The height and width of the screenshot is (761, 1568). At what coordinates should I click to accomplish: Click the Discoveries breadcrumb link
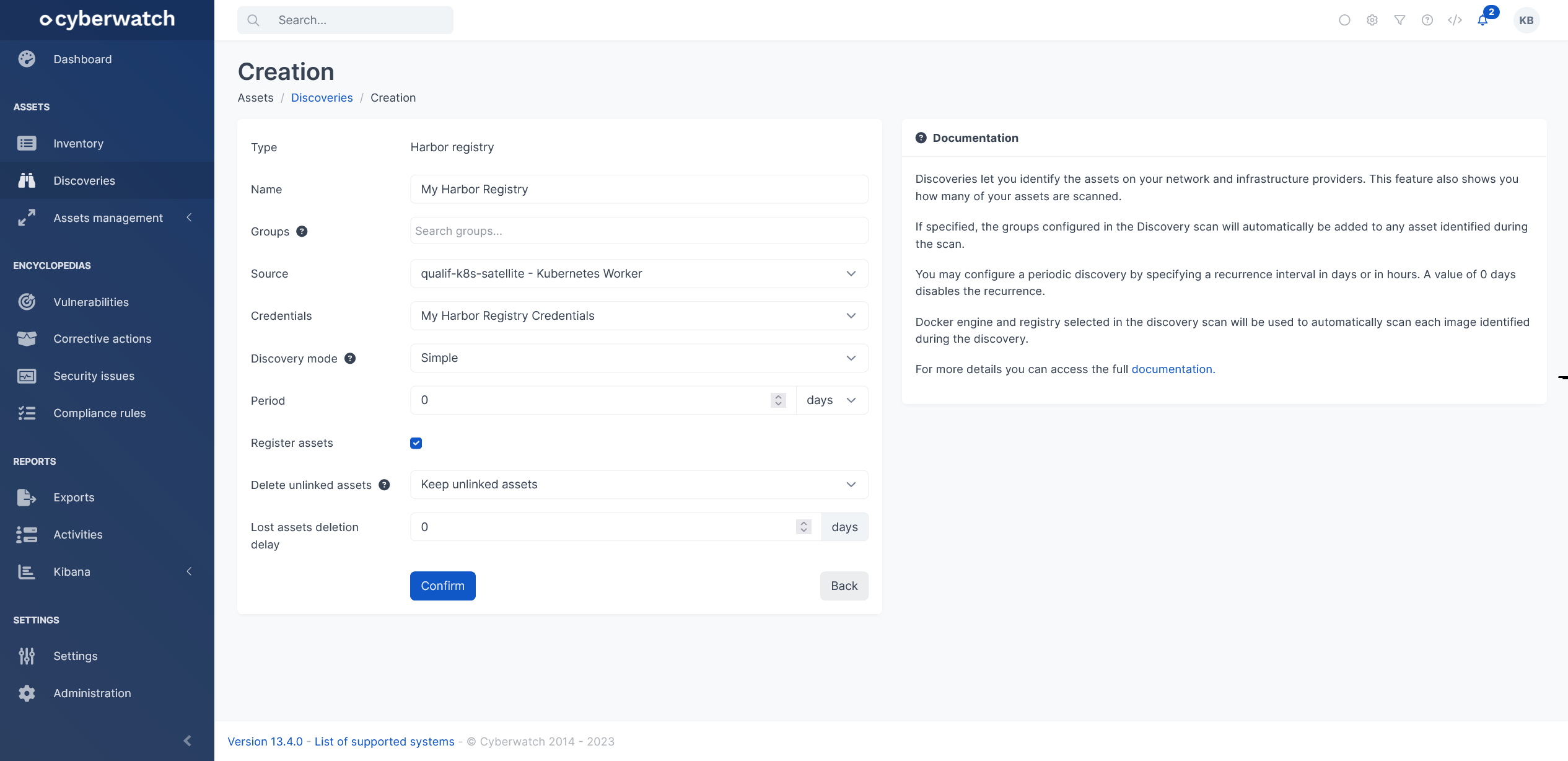pyautogui.click(x=322, y=97)
